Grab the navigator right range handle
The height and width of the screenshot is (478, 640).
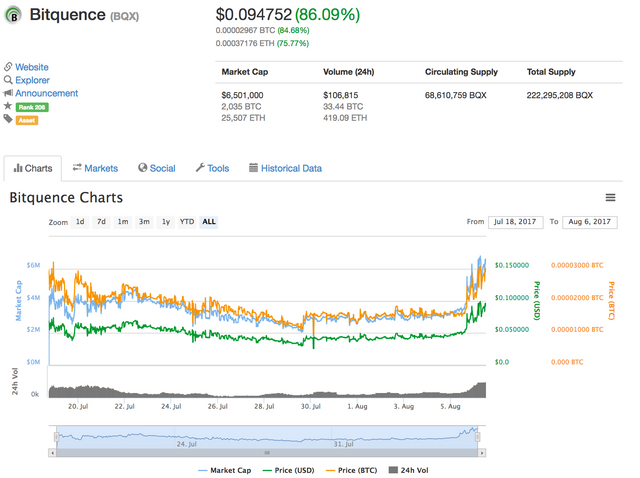[x=477, y=437]
